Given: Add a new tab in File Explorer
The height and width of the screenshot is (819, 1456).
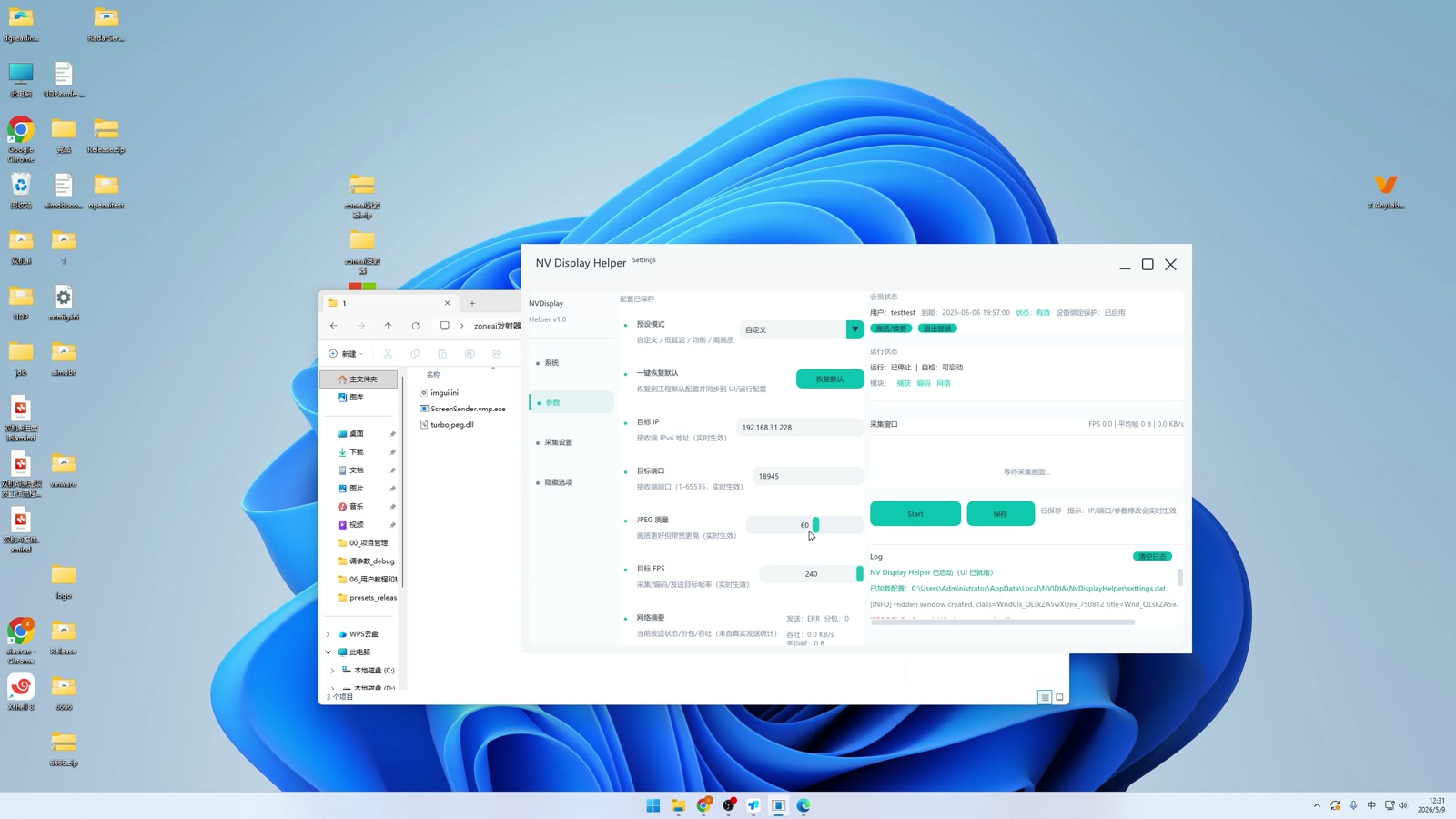Looking at the screenshot, I should [x=472, y=303].
